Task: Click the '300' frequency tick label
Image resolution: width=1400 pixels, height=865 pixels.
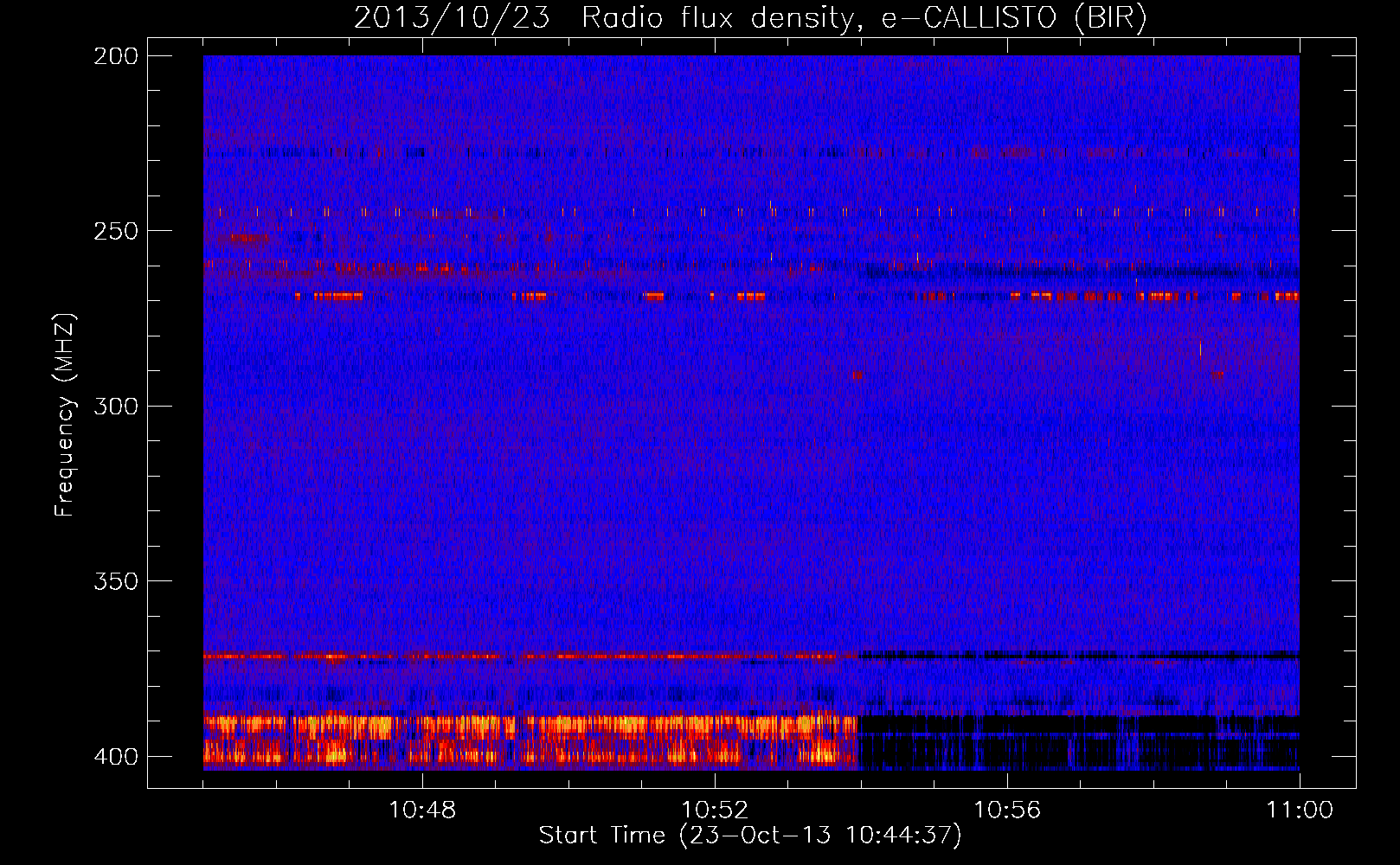Action: 116,406
